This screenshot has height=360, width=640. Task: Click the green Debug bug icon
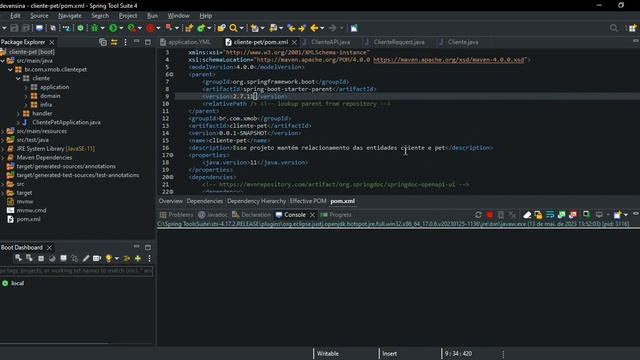point(95,28)
